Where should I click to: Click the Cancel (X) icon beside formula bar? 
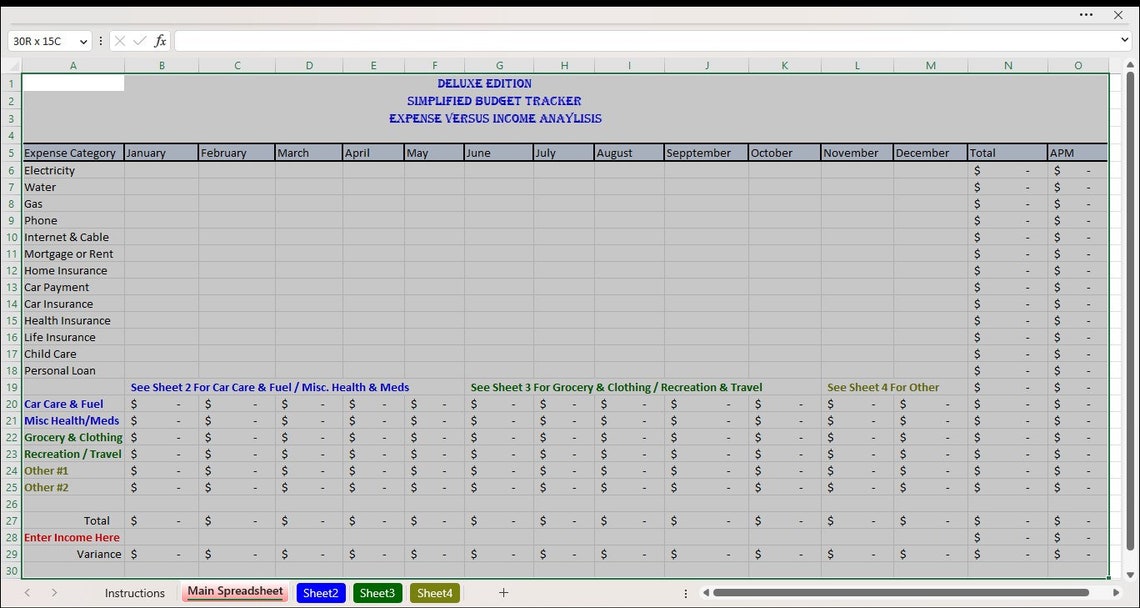[x=119, y=41]
